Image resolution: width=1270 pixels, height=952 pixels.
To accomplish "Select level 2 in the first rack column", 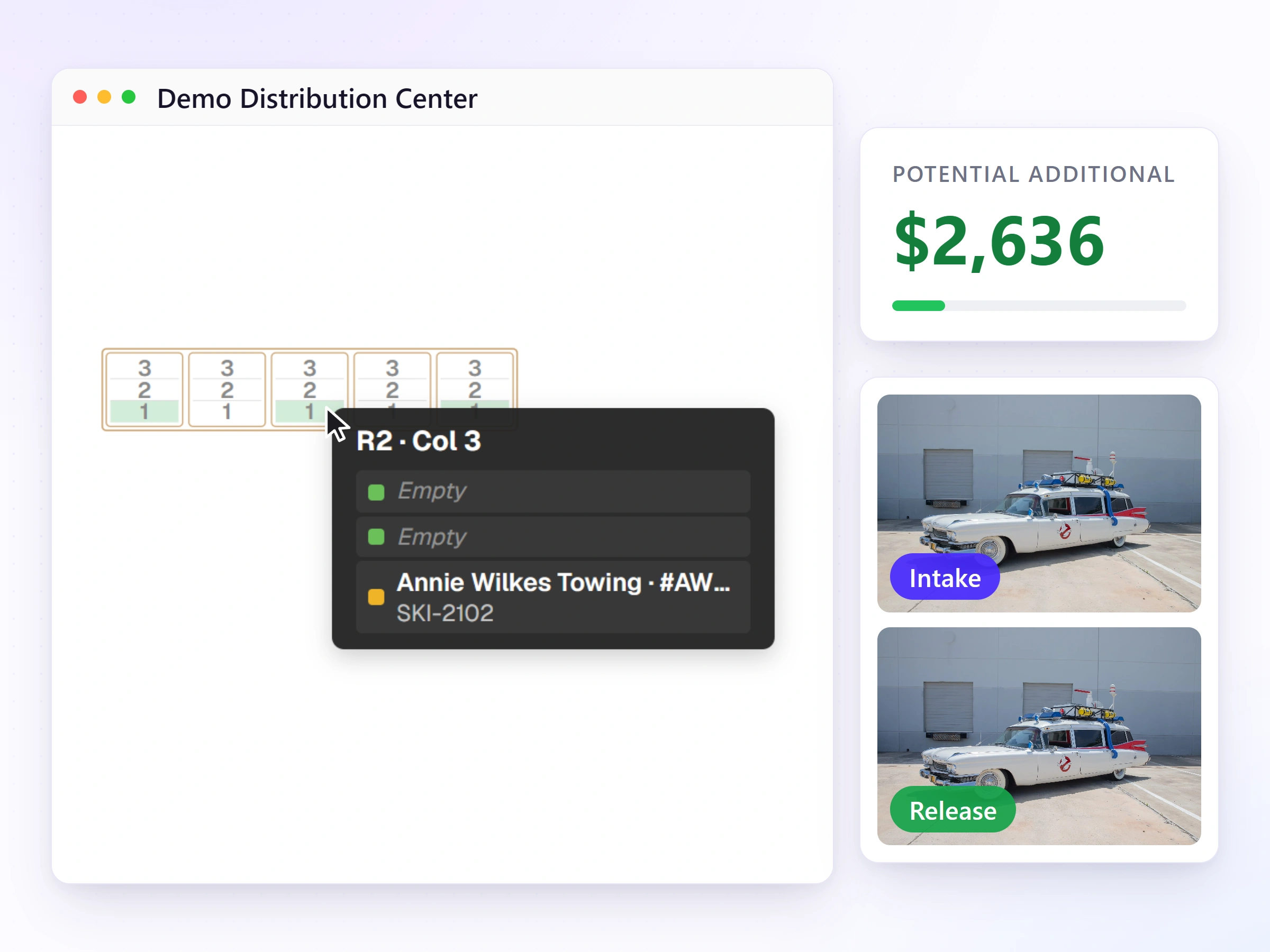I will coord(144,390).
